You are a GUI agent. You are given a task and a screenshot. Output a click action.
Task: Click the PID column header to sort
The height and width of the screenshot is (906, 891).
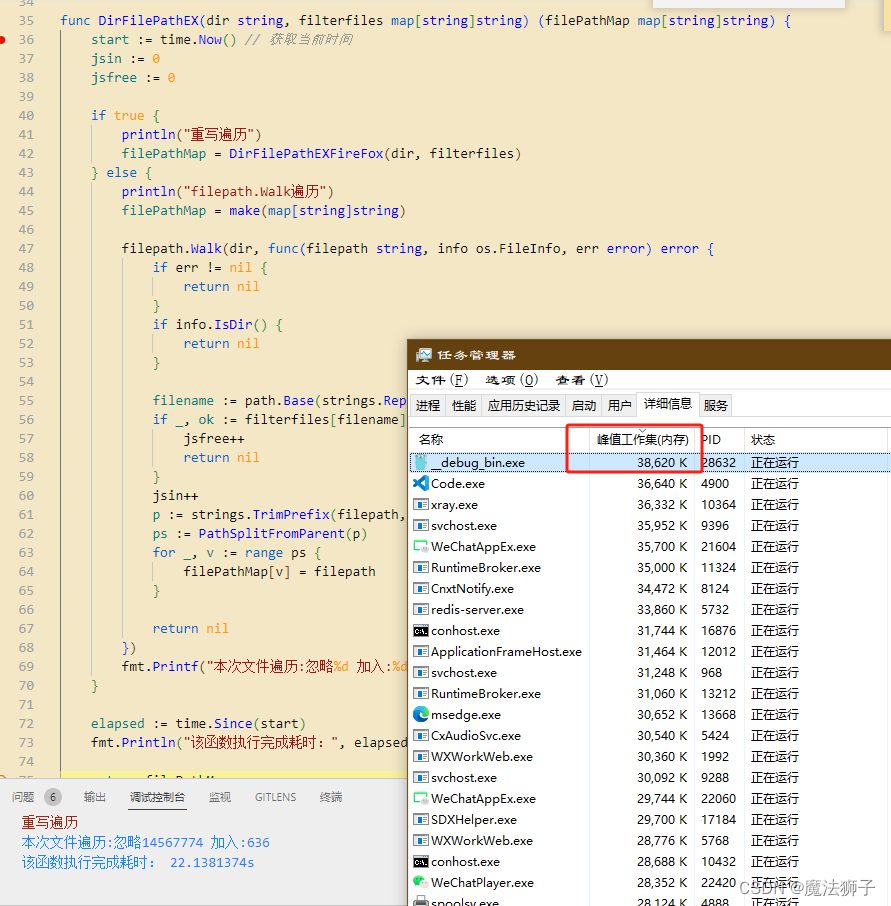pos(712,439)
